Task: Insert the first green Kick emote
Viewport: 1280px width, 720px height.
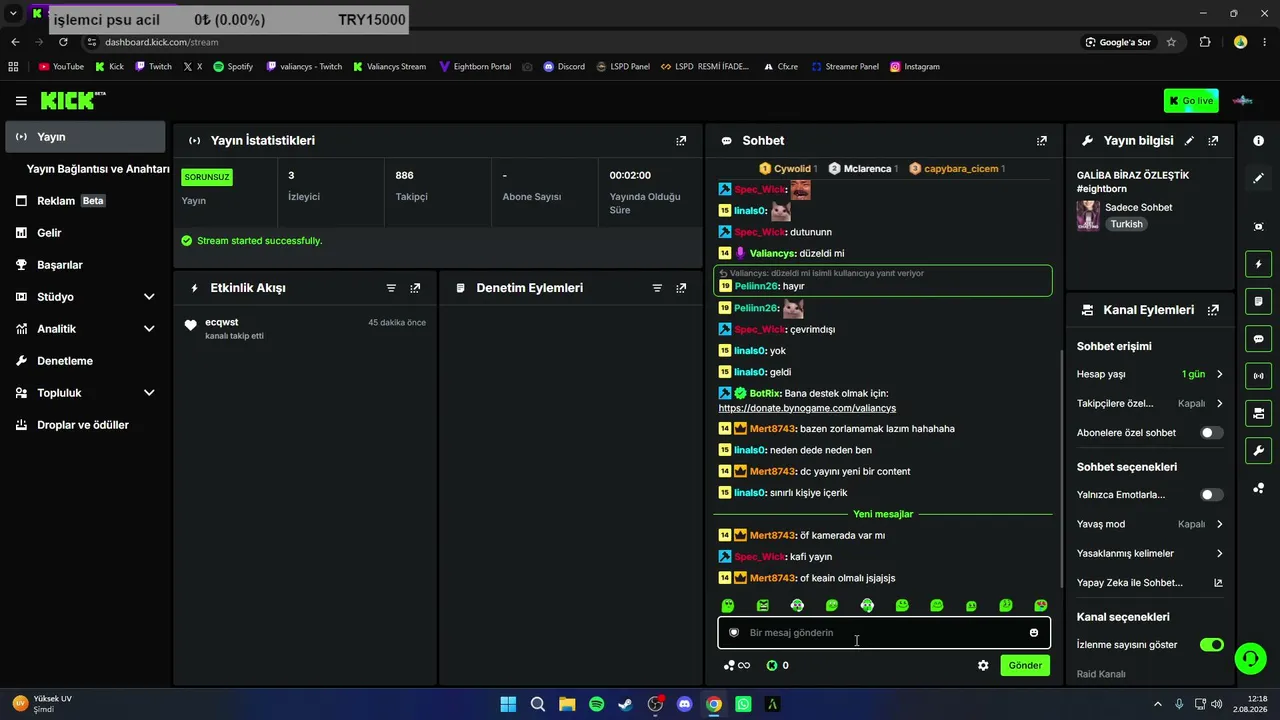Action: [x=728, y=605]
